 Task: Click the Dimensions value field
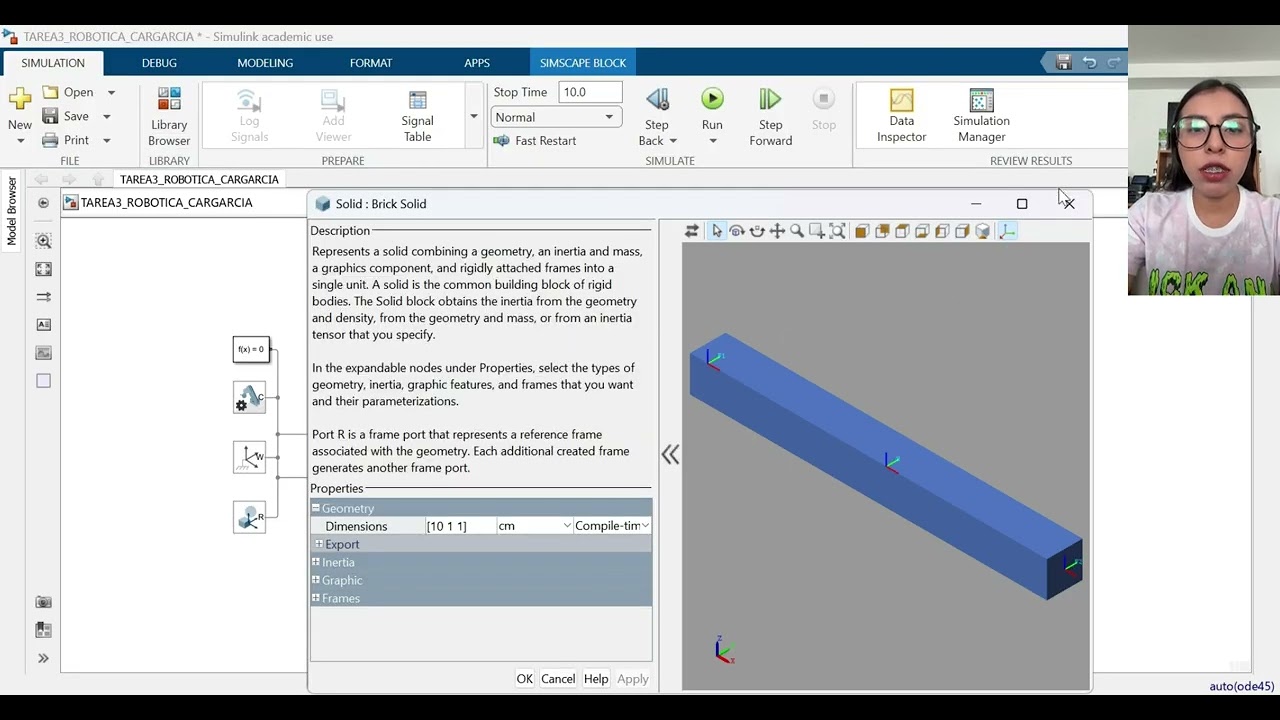click(459, 526)
